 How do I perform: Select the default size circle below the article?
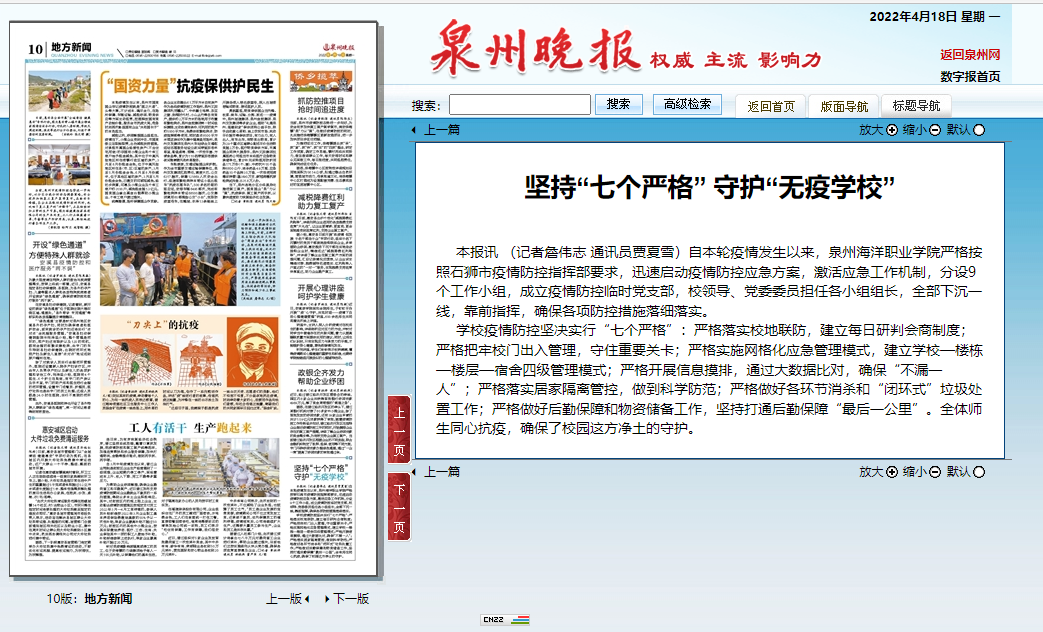point(979,472)
